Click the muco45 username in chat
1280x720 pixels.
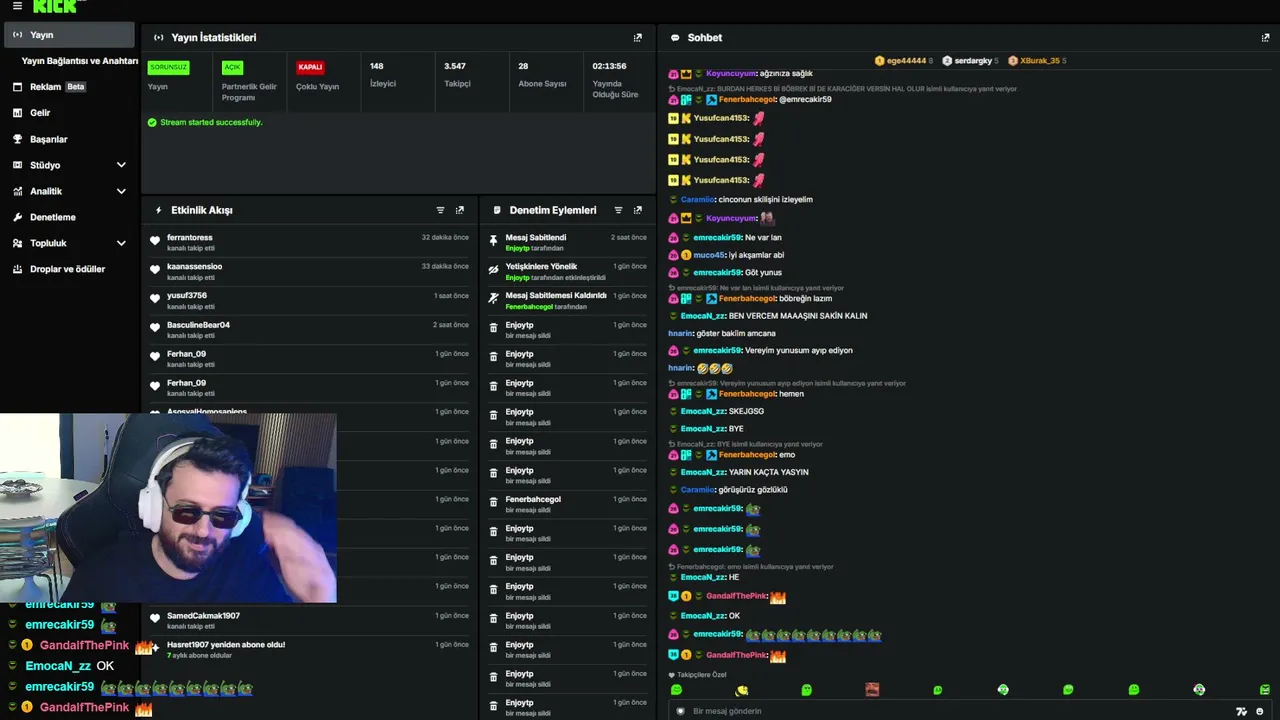tap(709, 255)
